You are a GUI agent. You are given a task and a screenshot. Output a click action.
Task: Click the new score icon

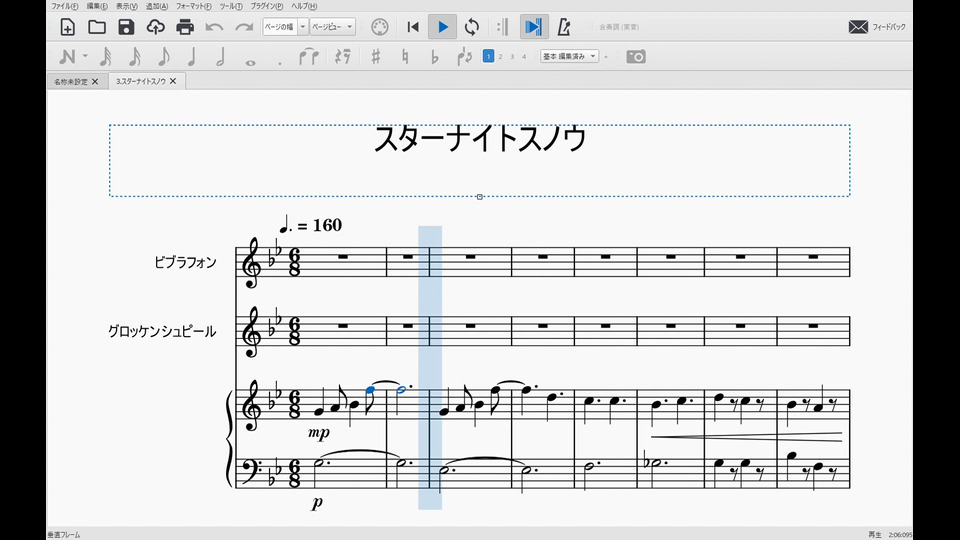tap(68, 27)
